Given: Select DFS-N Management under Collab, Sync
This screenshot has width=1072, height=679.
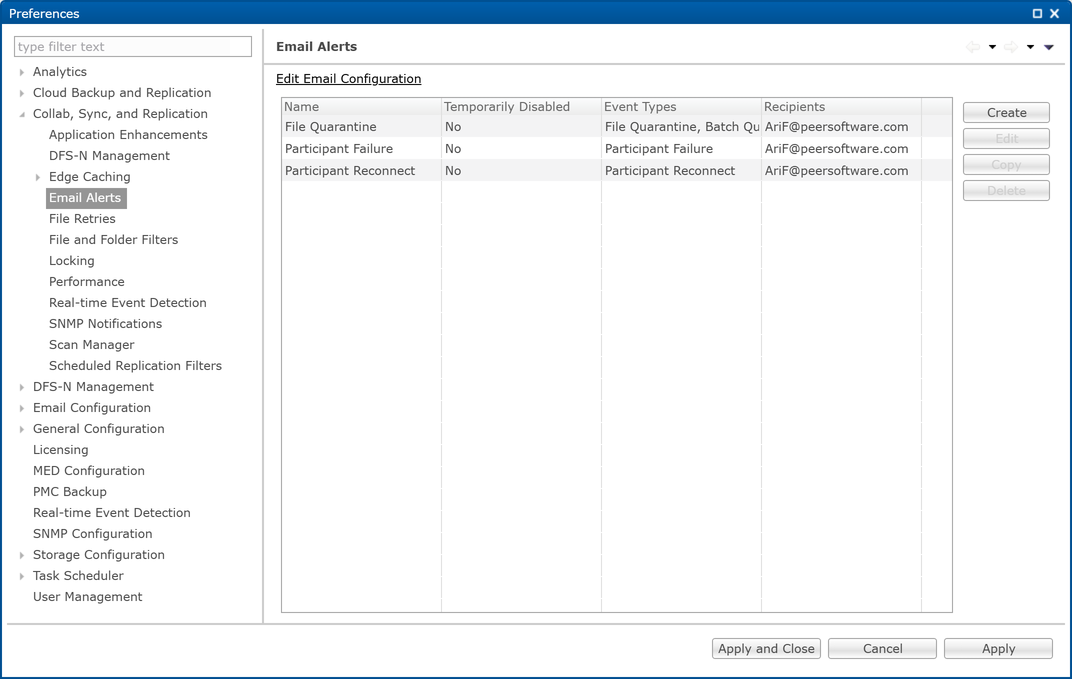Looking at the screenshot, I should [109, 156].
